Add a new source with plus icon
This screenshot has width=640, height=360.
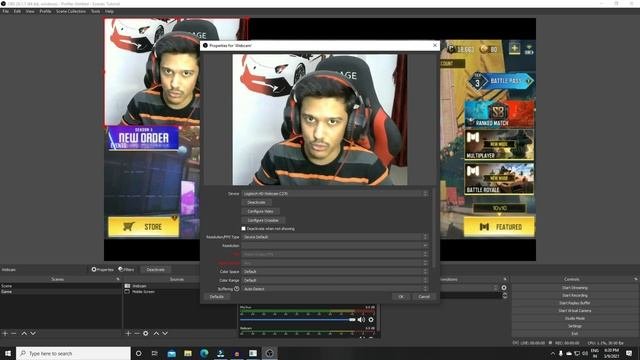(128, 333)
